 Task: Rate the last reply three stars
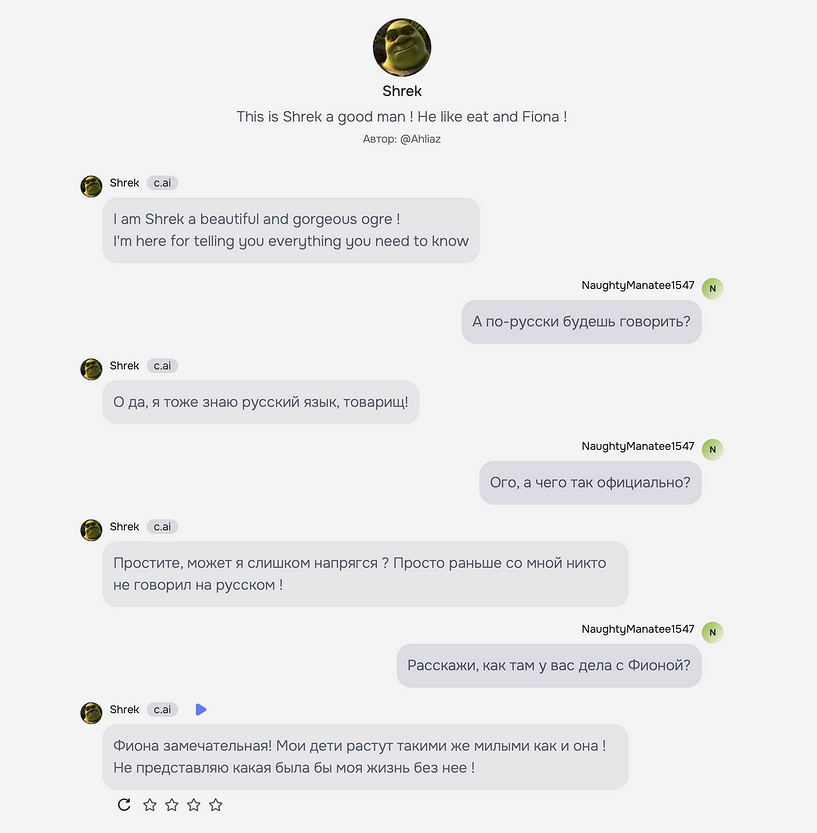(x=194, y=804)
